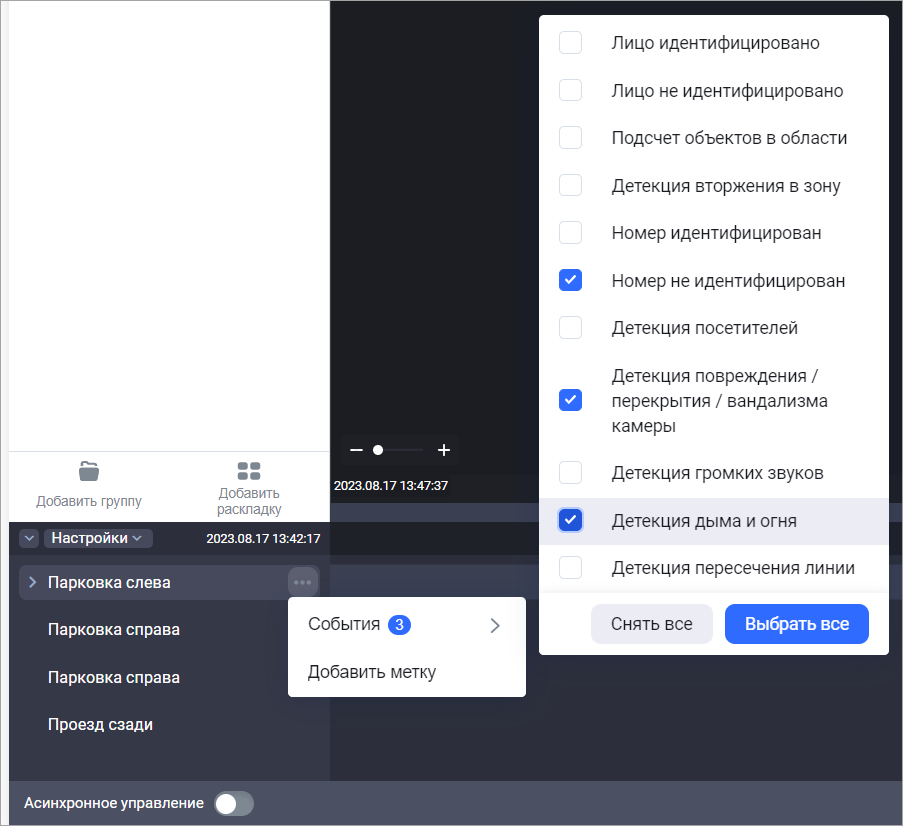Open the three-dots menu for Парковка слева
This screenshot has height=826, width=903.
point(302,582)
